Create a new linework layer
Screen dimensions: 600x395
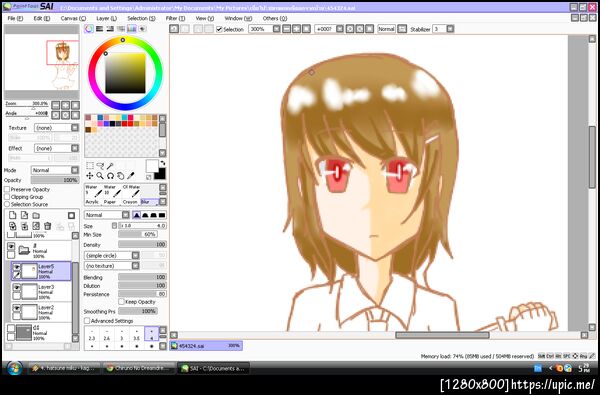(24, 215)
